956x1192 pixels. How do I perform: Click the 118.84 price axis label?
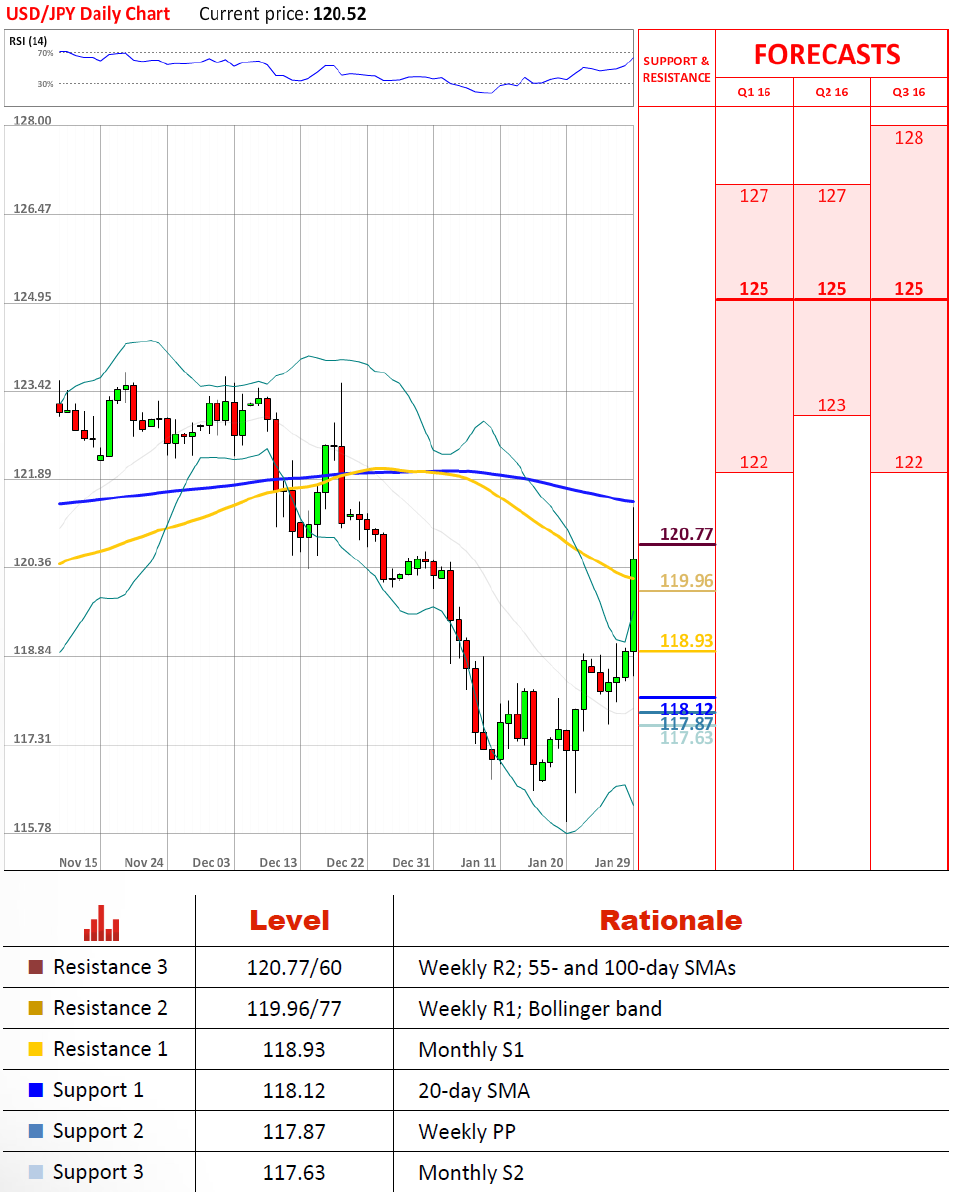33,650
